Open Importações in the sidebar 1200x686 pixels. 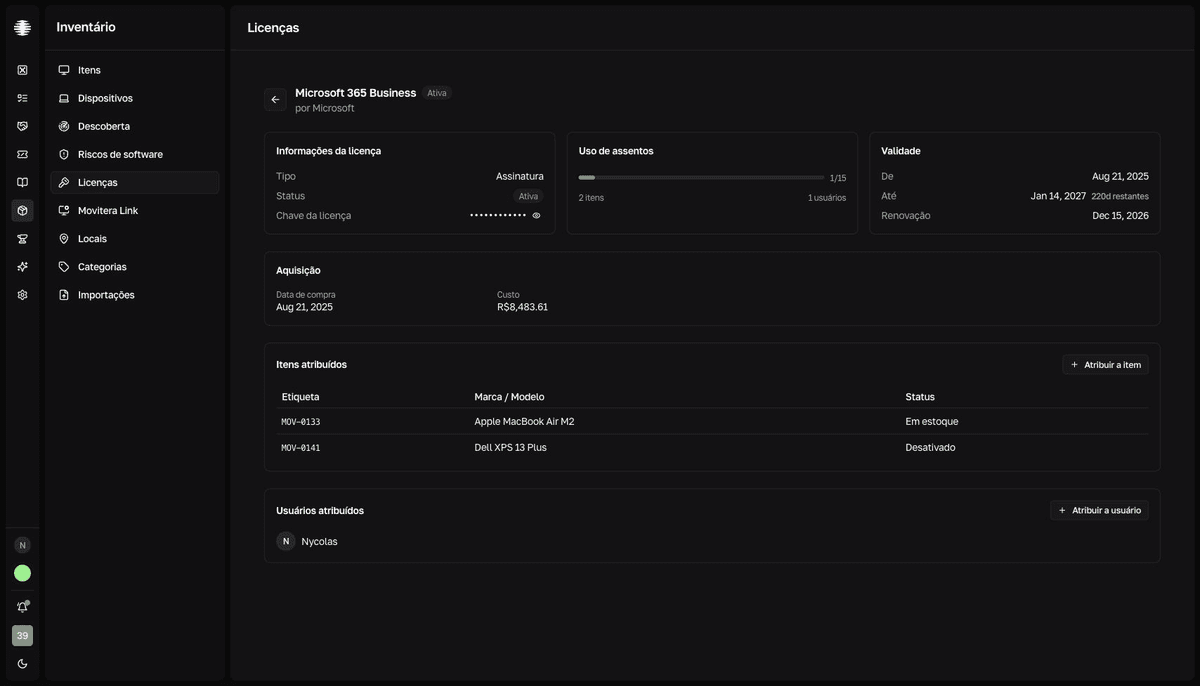click(x=135, y=295)
